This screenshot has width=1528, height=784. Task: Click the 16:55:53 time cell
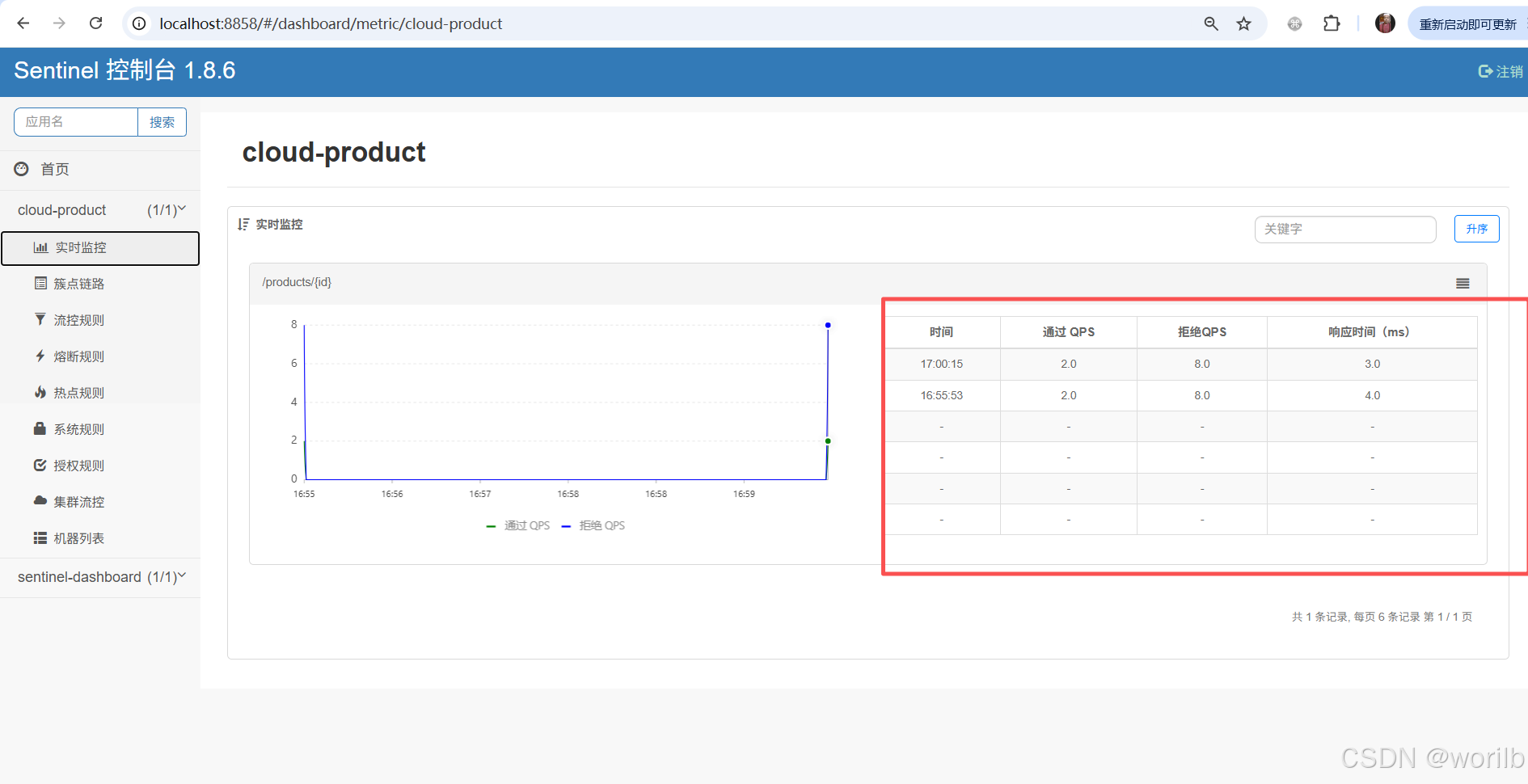click(x=942, y=395)
